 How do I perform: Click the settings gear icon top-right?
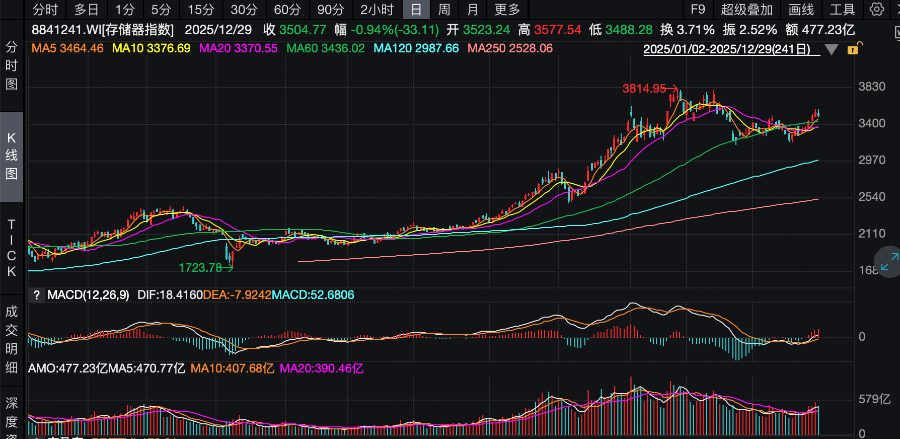click(x=876, y=9)
